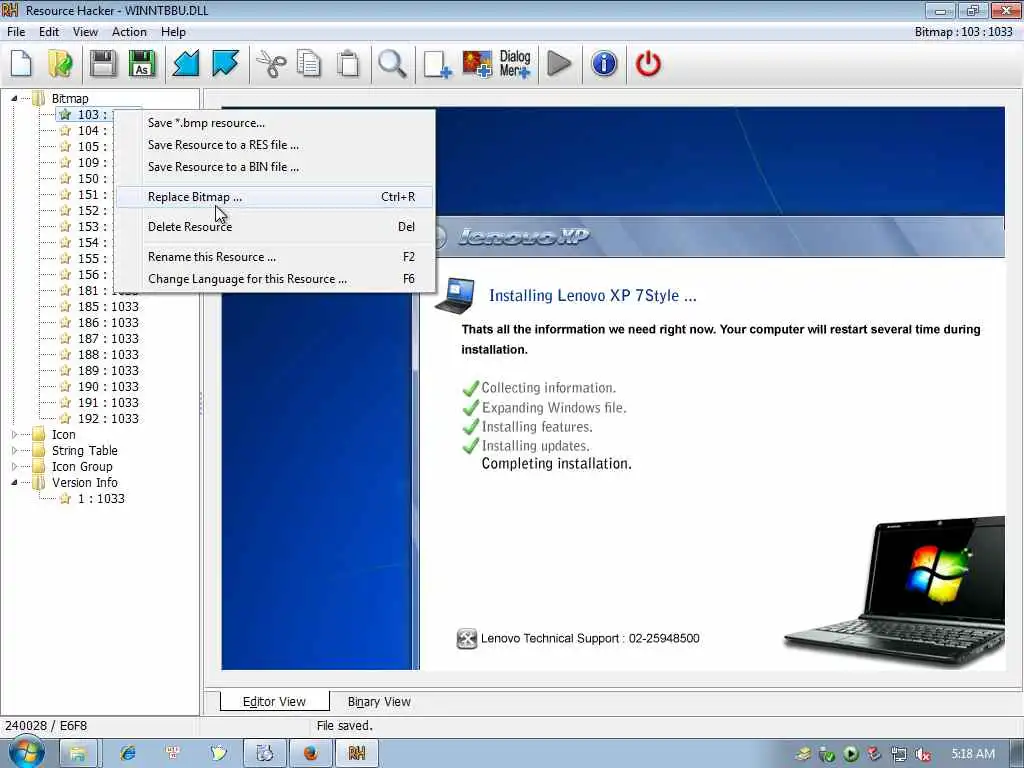Collapse the Version Info tree folder

[x=14, y=483]
